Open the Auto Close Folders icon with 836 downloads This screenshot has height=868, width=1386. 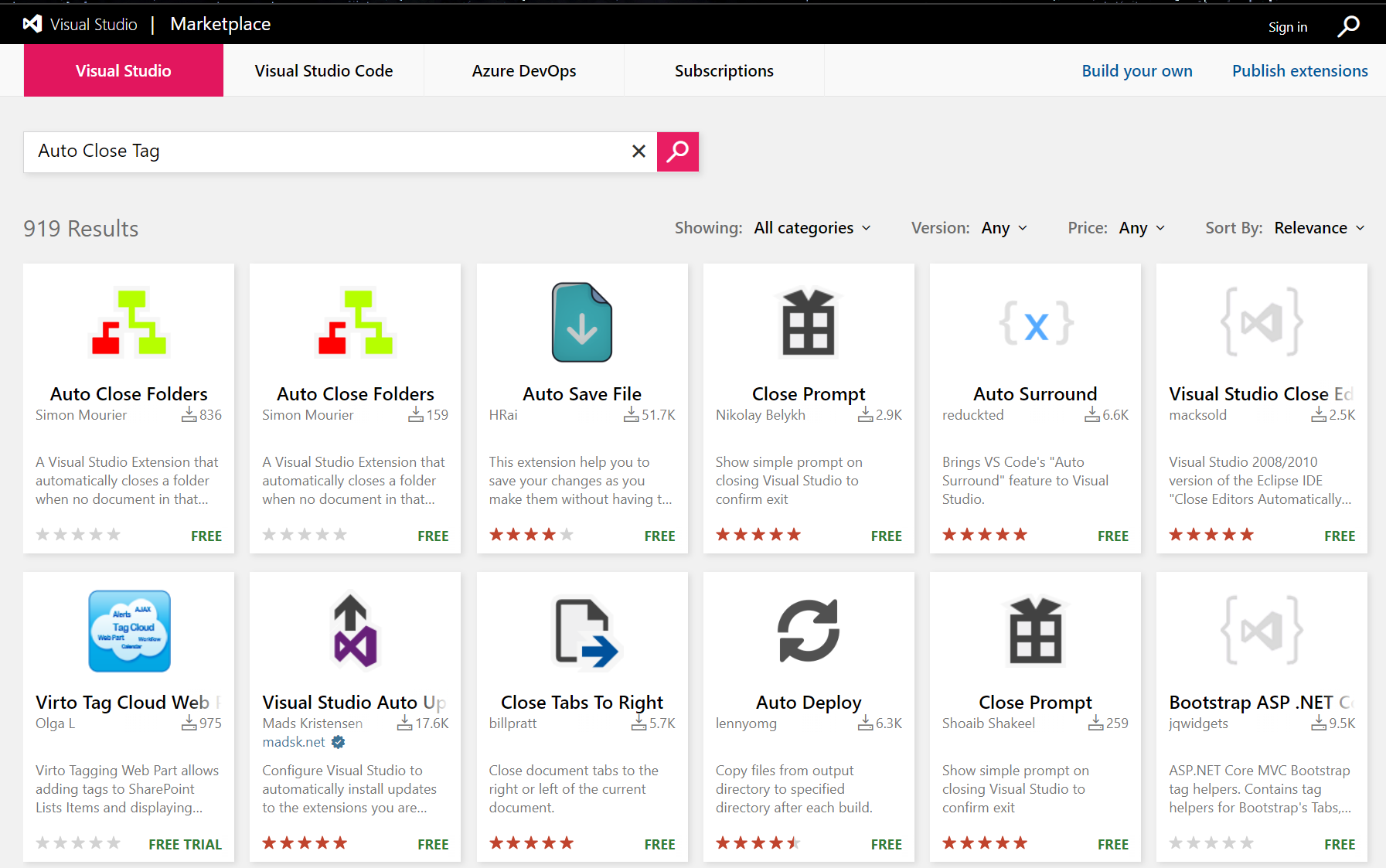coord(129,322)
